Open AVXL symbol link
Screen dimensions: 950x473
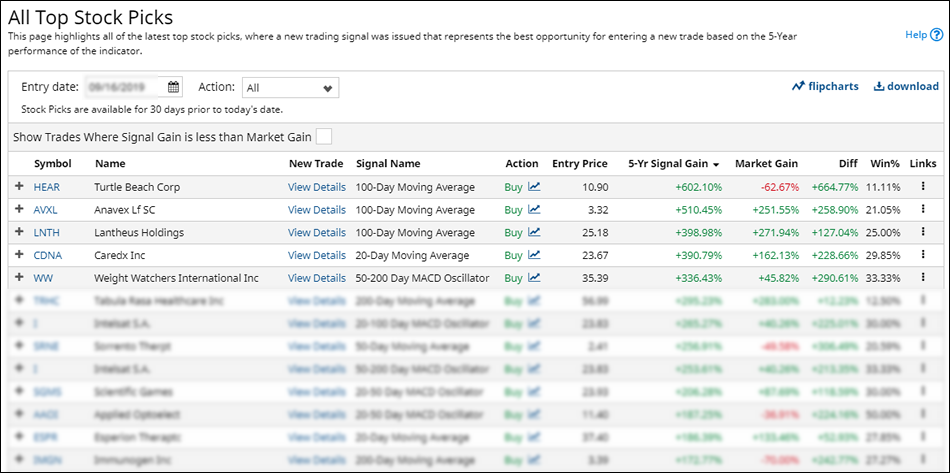[47, 210]
